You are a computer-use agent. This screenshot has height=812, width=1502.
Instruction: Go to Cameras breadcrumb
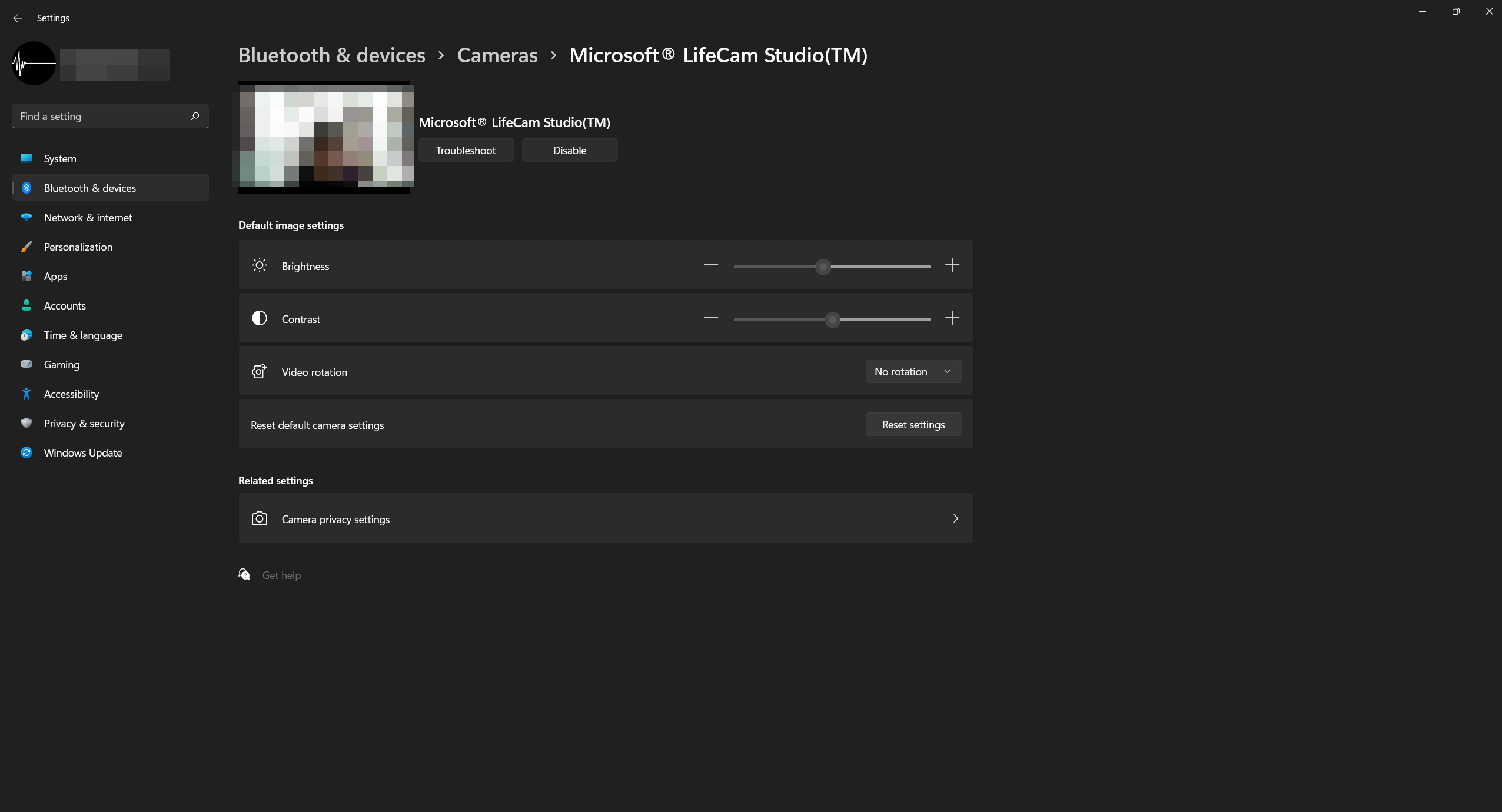[497, 55]
